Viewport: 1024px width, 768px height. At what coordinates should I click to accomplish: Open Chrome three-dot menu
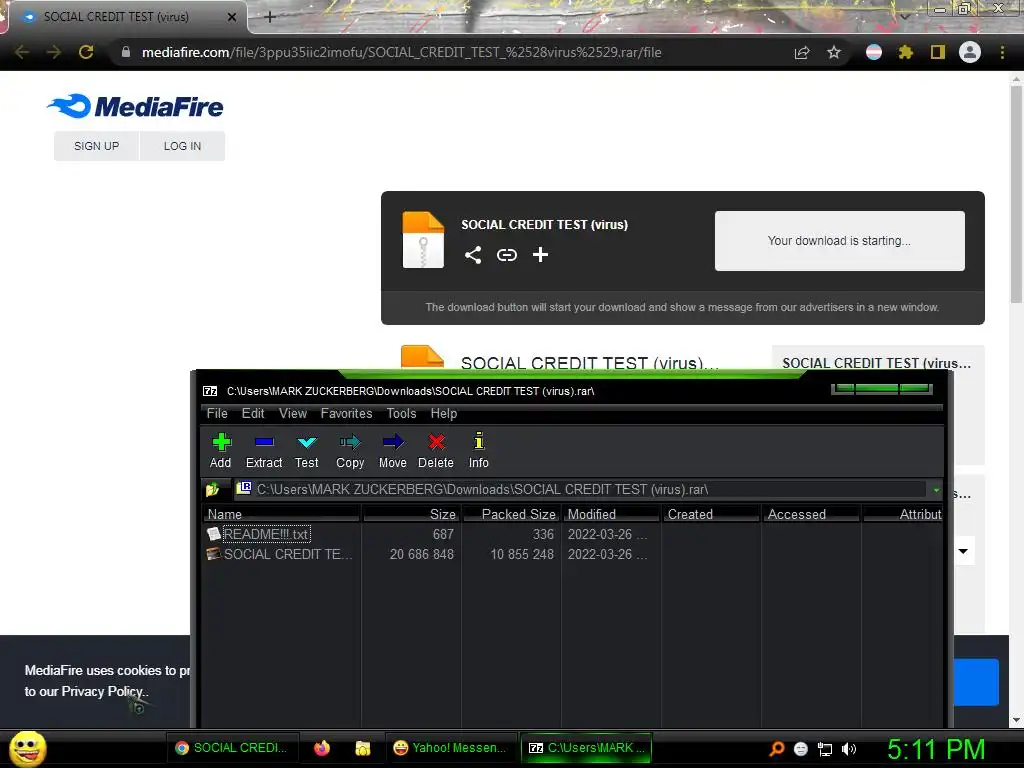1002,52
